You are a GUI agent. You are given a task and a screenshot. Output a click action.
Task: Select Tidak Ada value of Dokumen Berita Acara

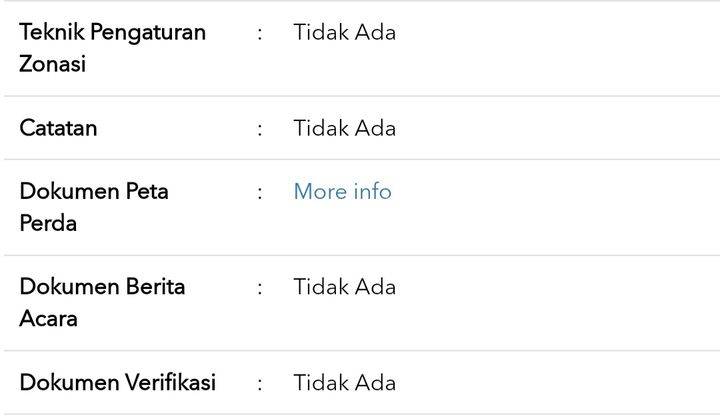pyautogui.click(x=344, y=287)
